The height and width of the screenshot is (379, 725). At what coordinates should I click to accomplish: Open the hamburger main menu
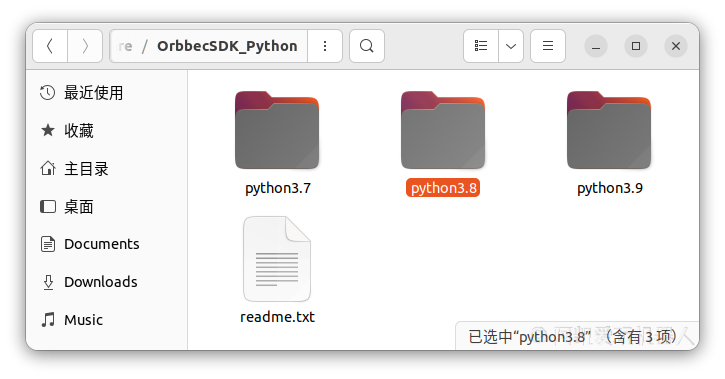(x=548, y=46)
